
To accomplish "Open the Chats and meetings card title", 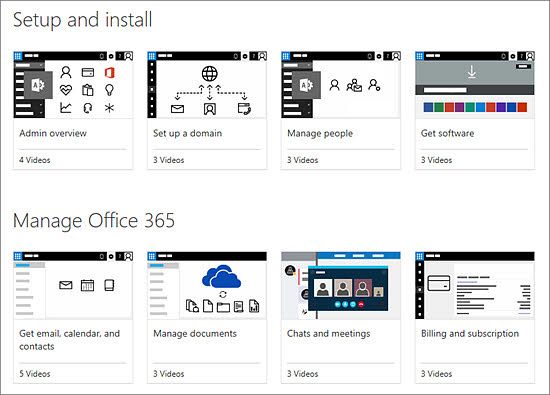I will point(328,334).
